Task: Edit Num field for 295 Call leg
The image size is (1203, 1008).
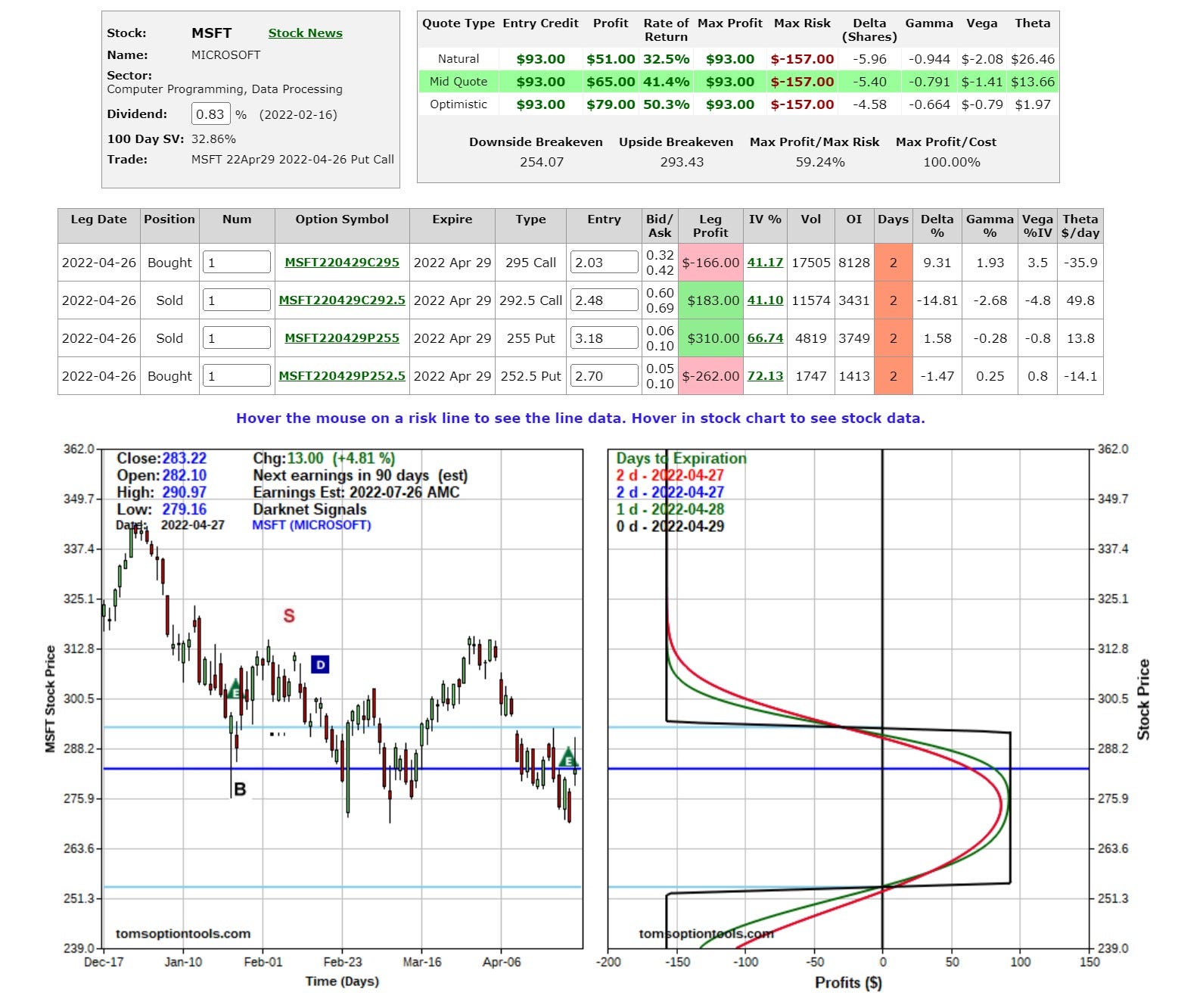Action: tap(237, 263)
